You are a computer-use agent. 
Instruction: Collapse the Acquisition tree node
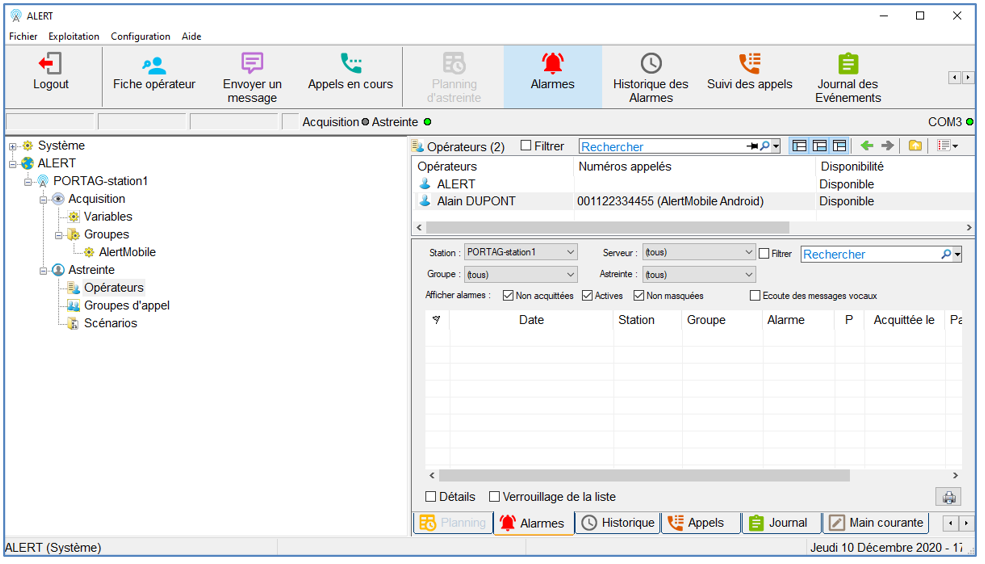point(44,199)
